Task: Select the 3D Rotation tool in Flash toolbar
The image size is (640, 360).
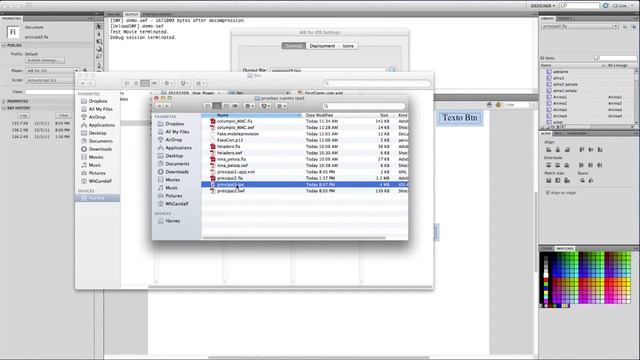Action: pyautogui.click(x=99, y=49)
